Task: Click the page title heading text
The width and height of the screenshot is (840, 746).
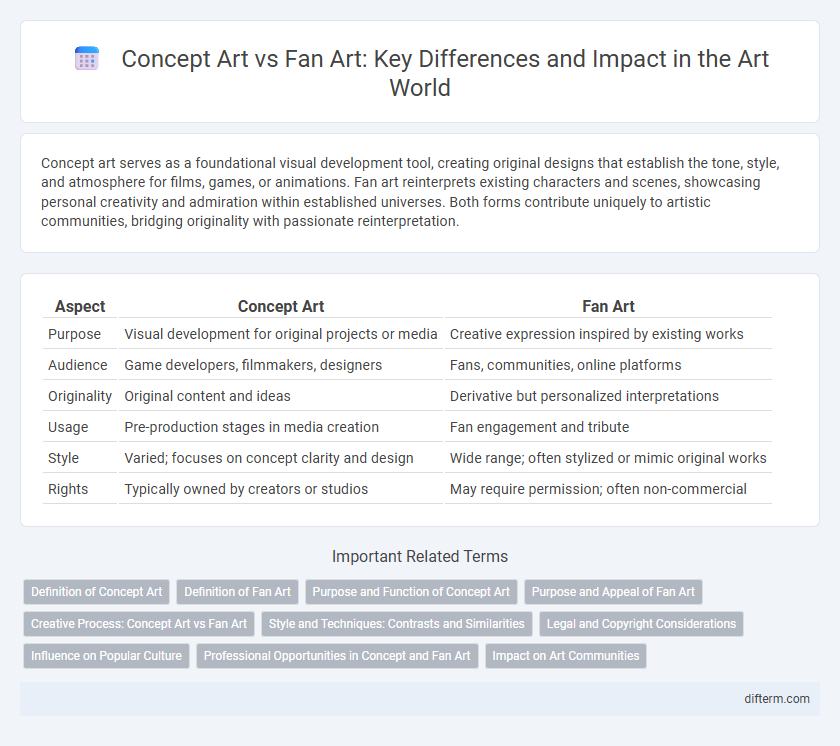Action: coord(445,73)
